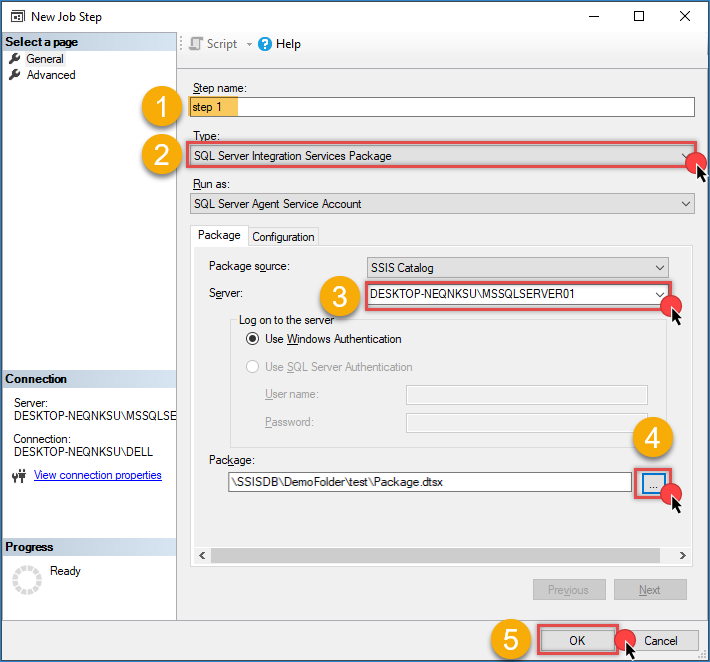Click the connection properties icon
The width and height of the screenshot is (710, 662).
click(19, 476)
